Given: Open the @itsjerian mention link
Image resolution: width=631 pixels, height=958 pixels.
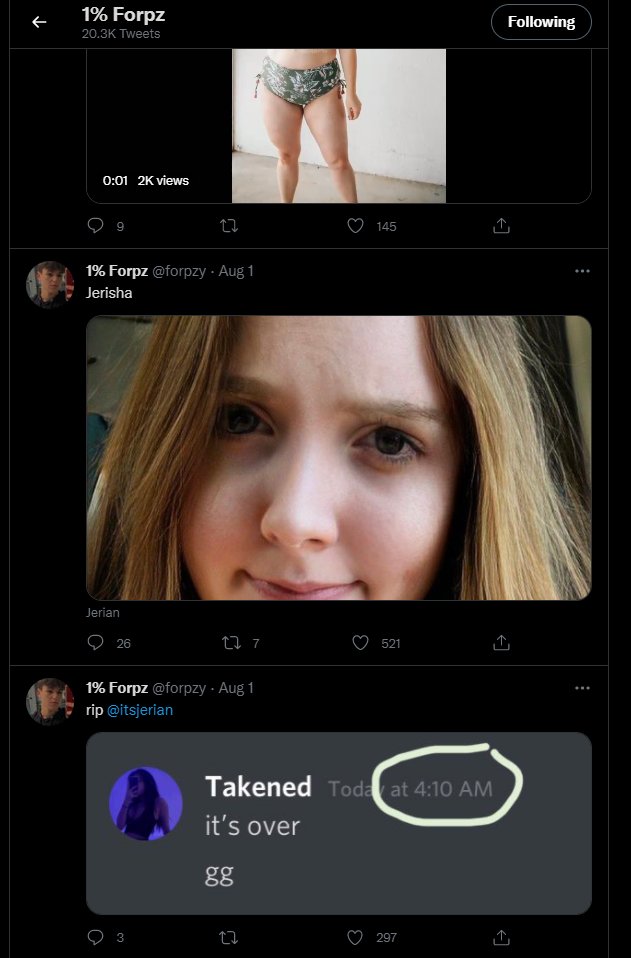Looking at the screenshot, I should [140, 710].
